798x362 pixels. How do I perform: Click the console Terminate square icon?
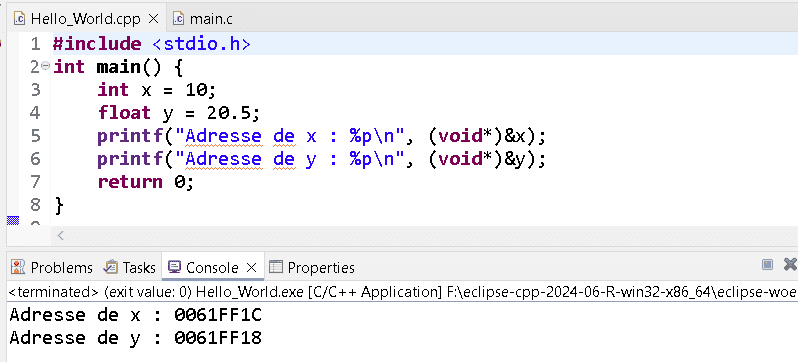[767, 264]
